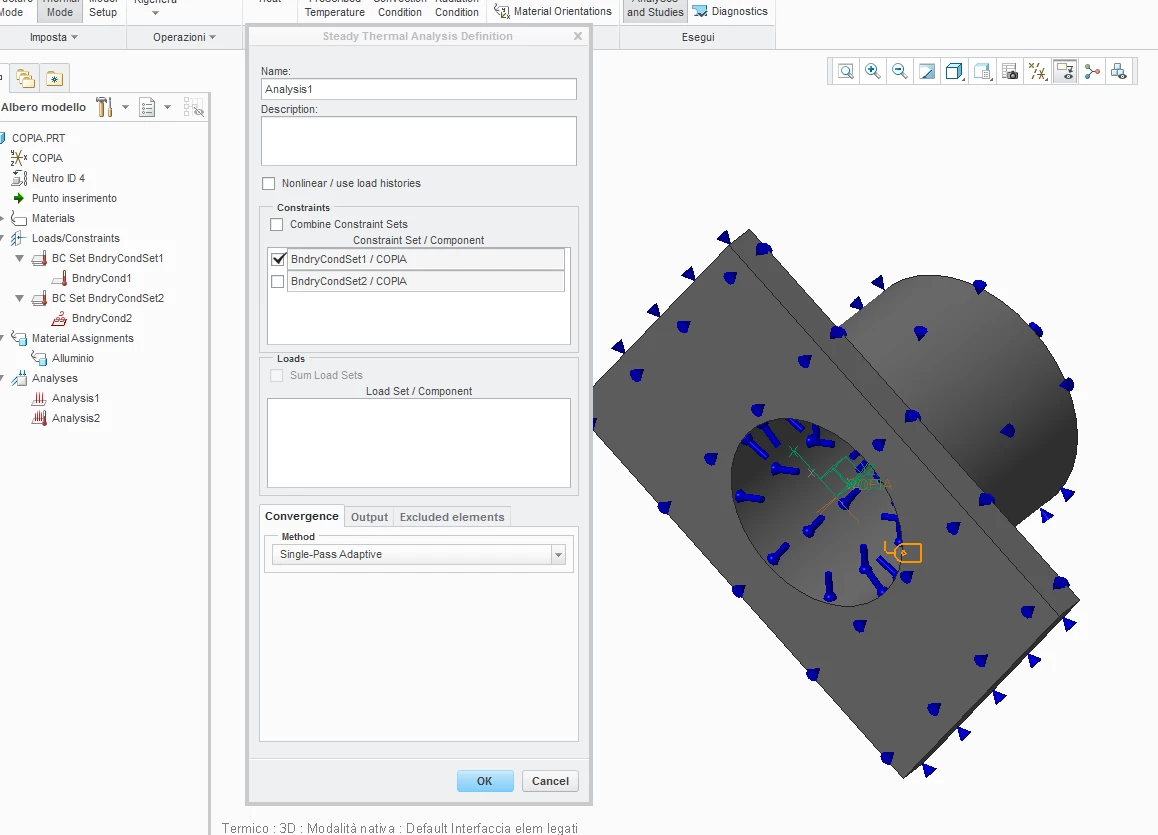The width and height of the screenshot is (1158, 835).
Task: Select the Analyses tree node
Action: pyautogui.click(x=55, y=378)
